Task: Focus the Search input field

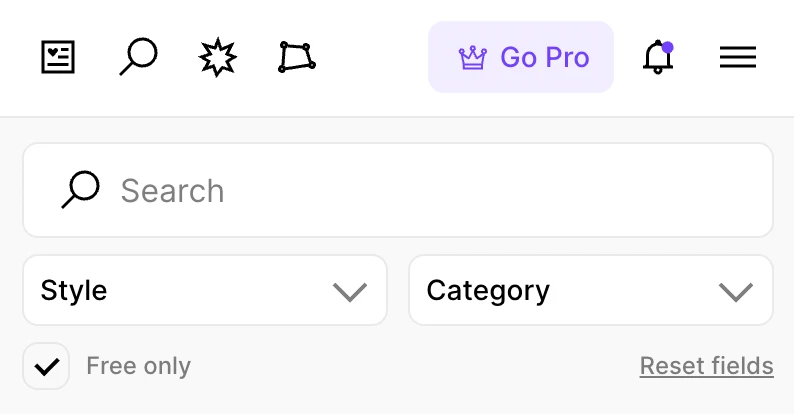Action: [x=398, y=190]
